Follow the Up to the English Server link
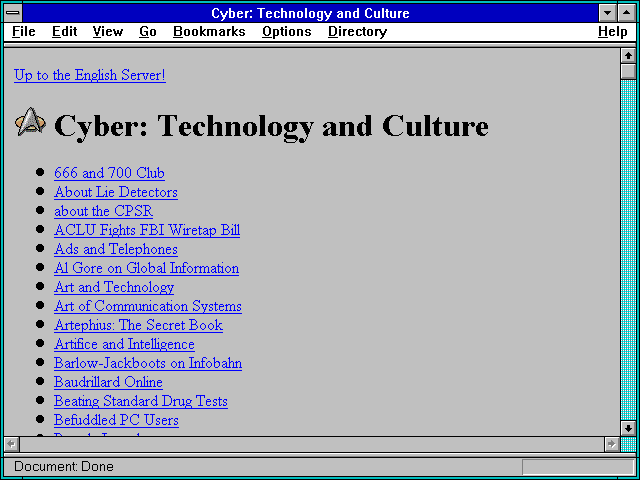The width and height of the screenshot is (640, 480). click(90, 75)
